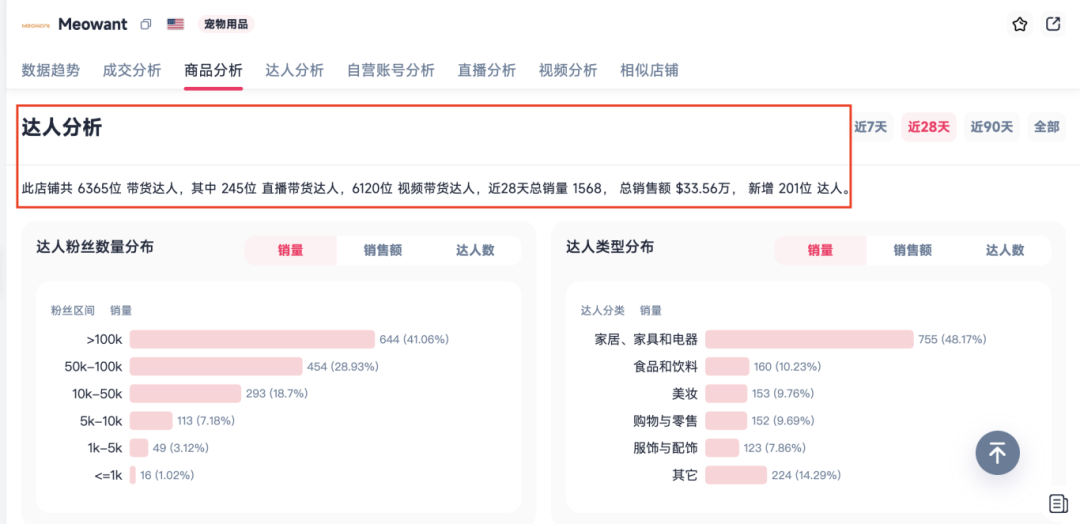Select the 近7天 time range
1080x524 pixels.
tap(870, 127)
